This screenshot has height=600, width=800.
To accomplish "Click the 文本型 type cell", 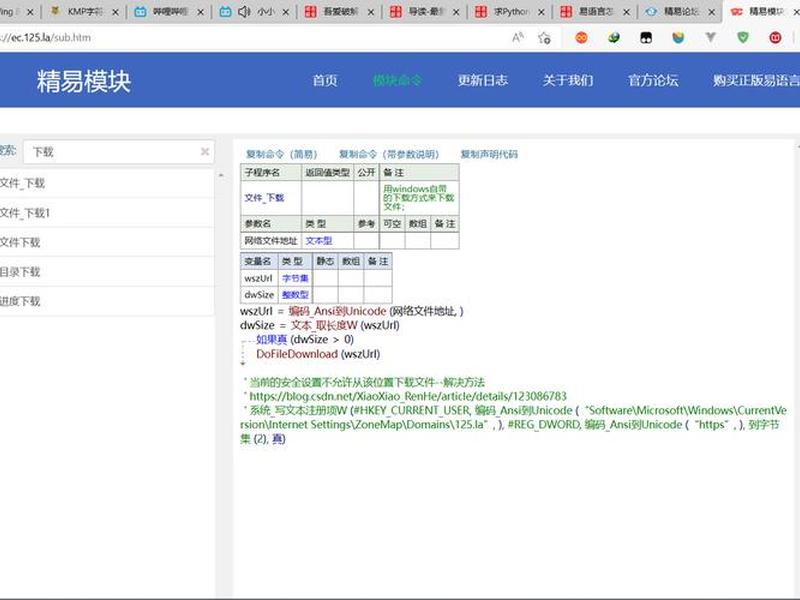I will 328,241.
